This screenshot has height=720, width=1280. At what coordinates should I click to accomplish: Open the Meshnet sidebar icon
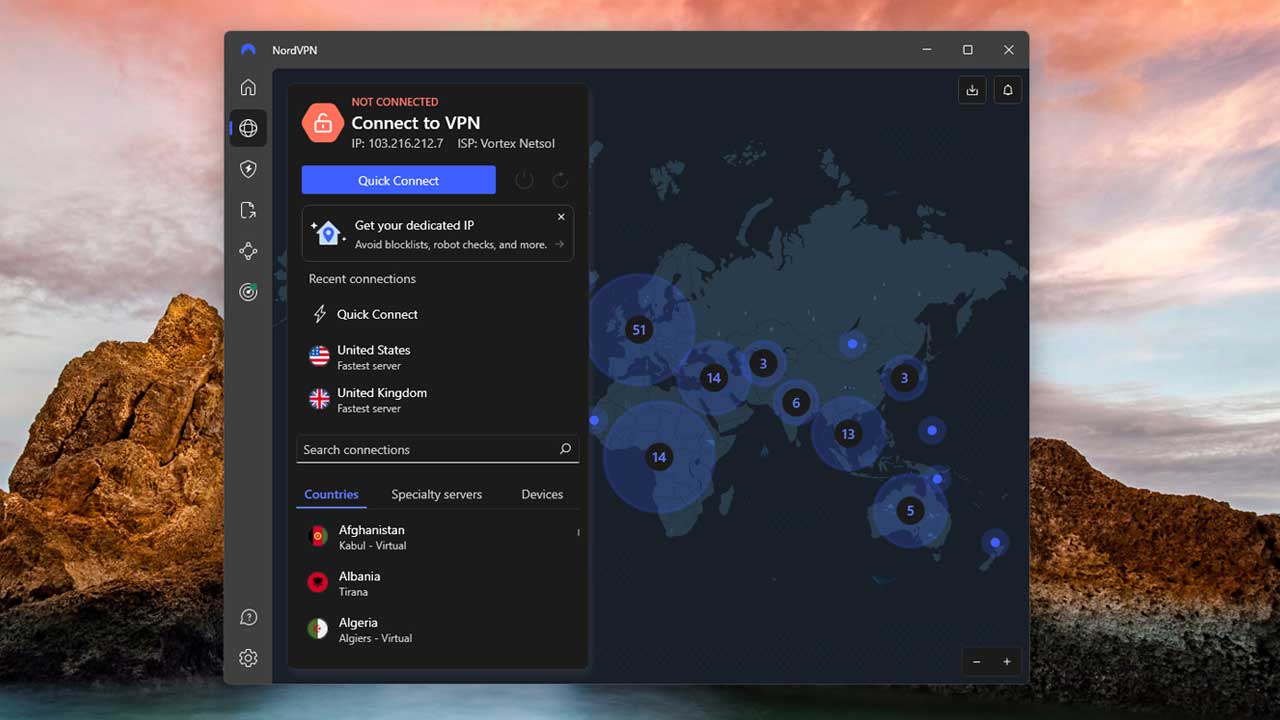(248, 251)
